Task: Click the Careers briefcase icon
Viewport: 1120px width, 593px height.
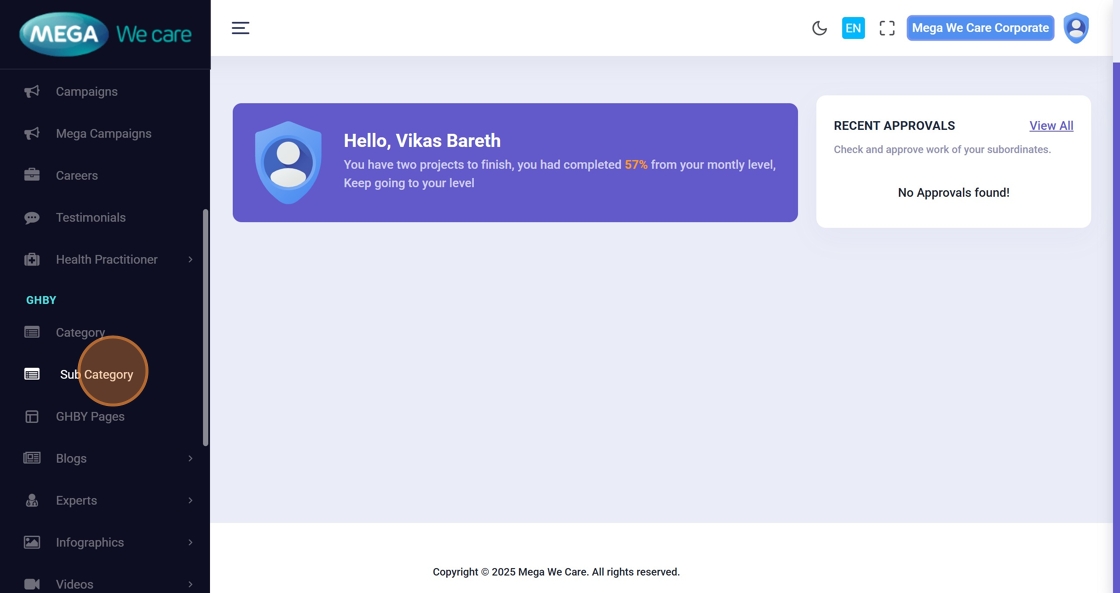Action: click(32, 175)
